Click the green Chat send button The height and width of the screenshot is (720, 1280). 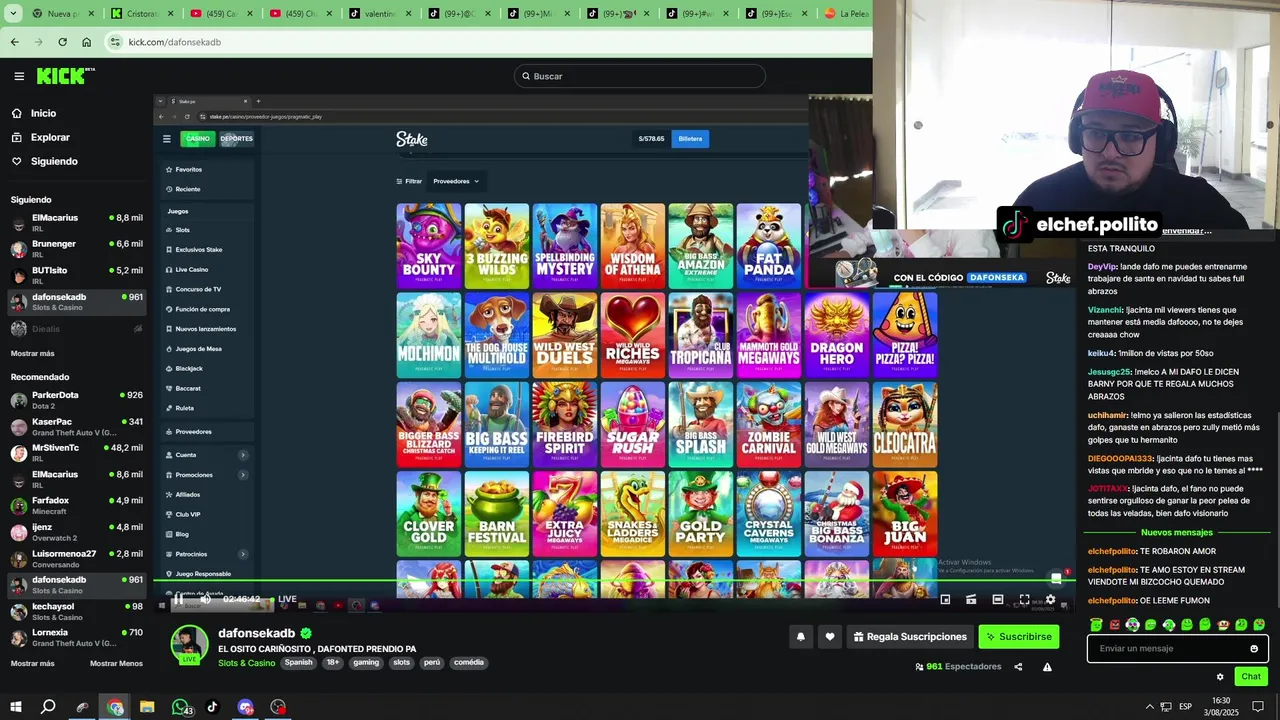1250,677
